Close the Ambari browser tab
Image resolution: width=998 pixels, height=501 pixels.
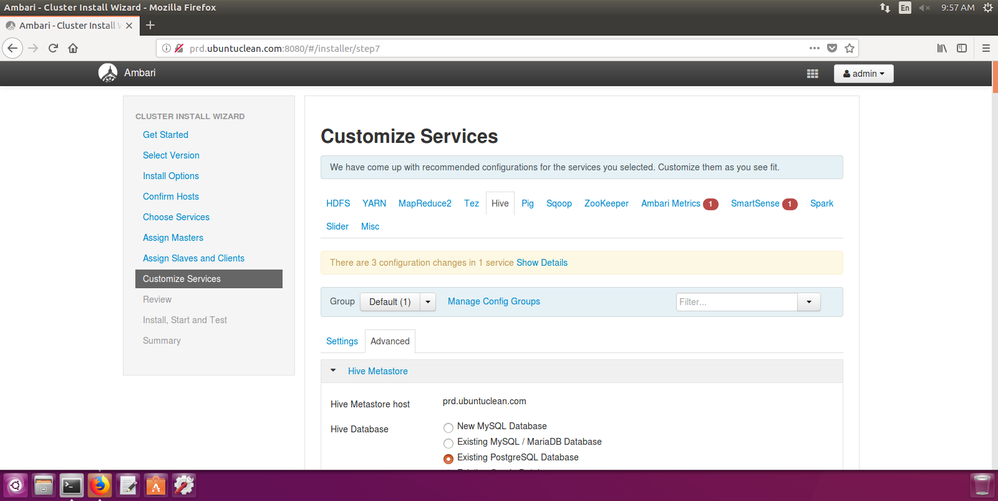(x=129, y=25)
